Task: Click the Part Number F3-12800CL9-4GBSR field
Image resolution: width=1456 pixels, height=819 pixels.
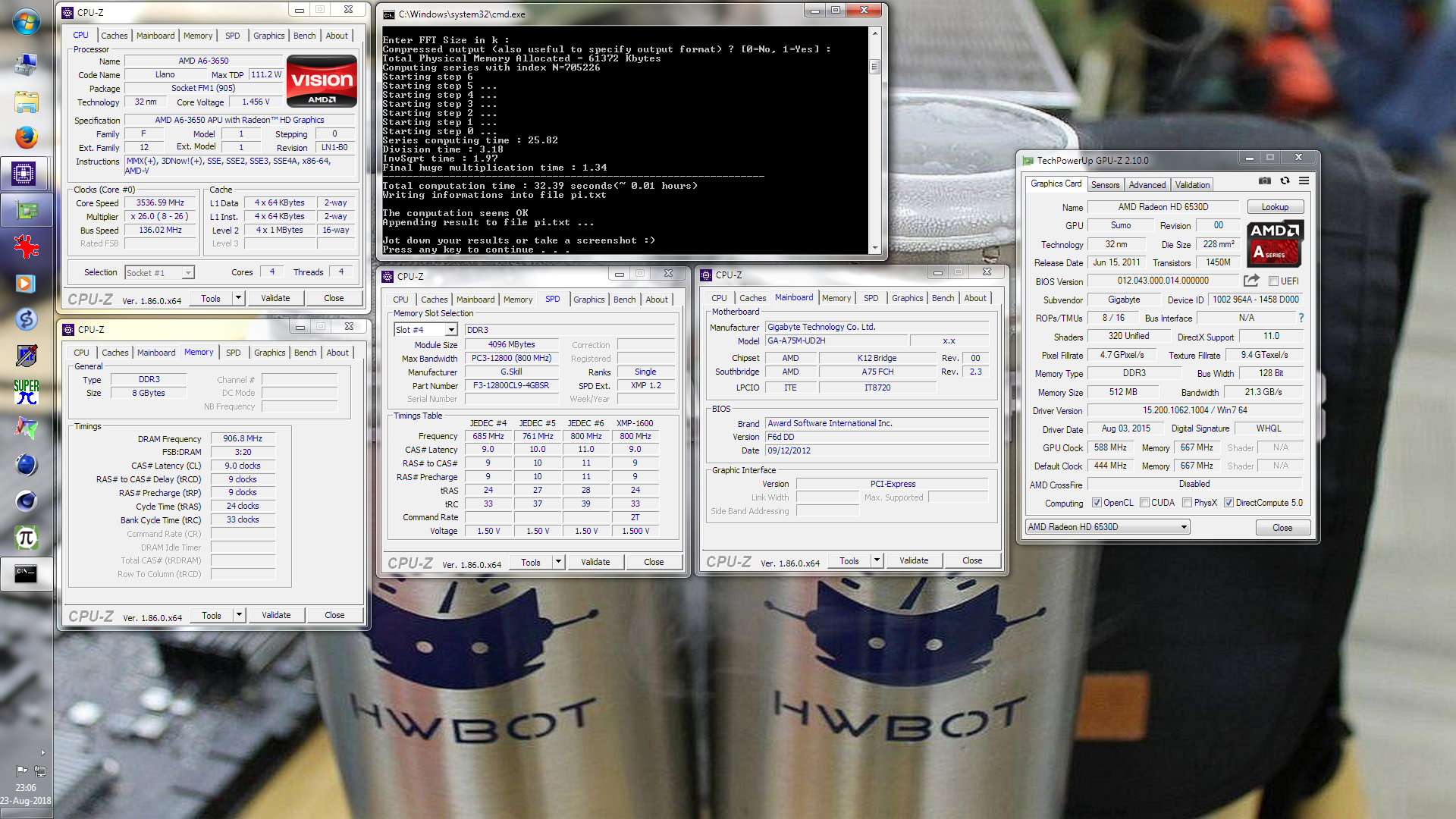Action: pos(511,385)
